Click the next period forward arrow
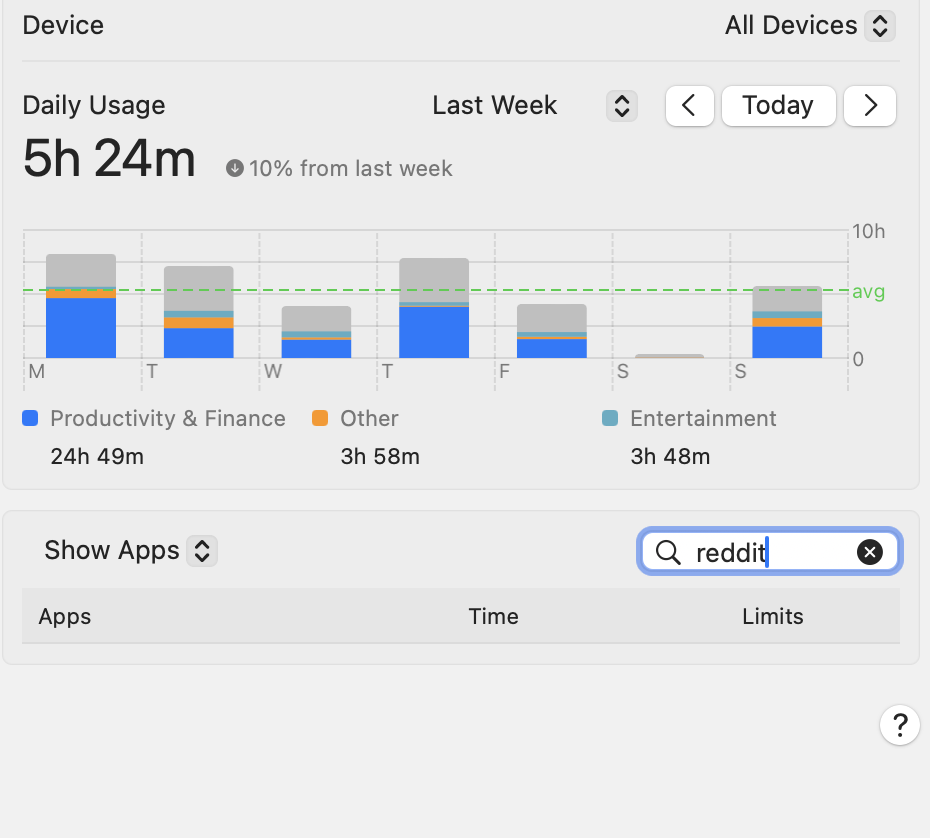 pyautogui.click(x=870, y=105)
